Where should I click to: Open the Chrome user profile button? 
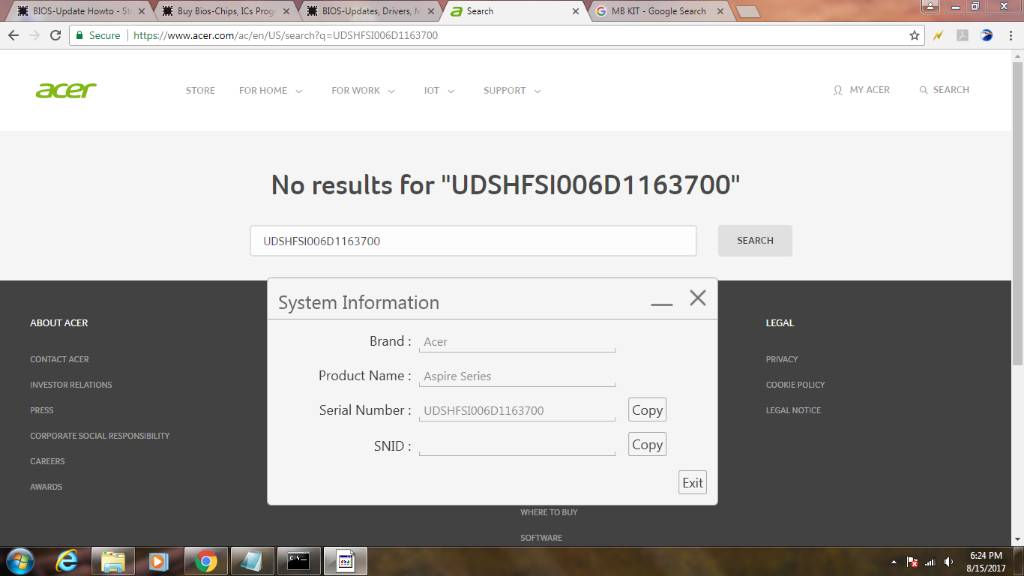tap(929, 7)
